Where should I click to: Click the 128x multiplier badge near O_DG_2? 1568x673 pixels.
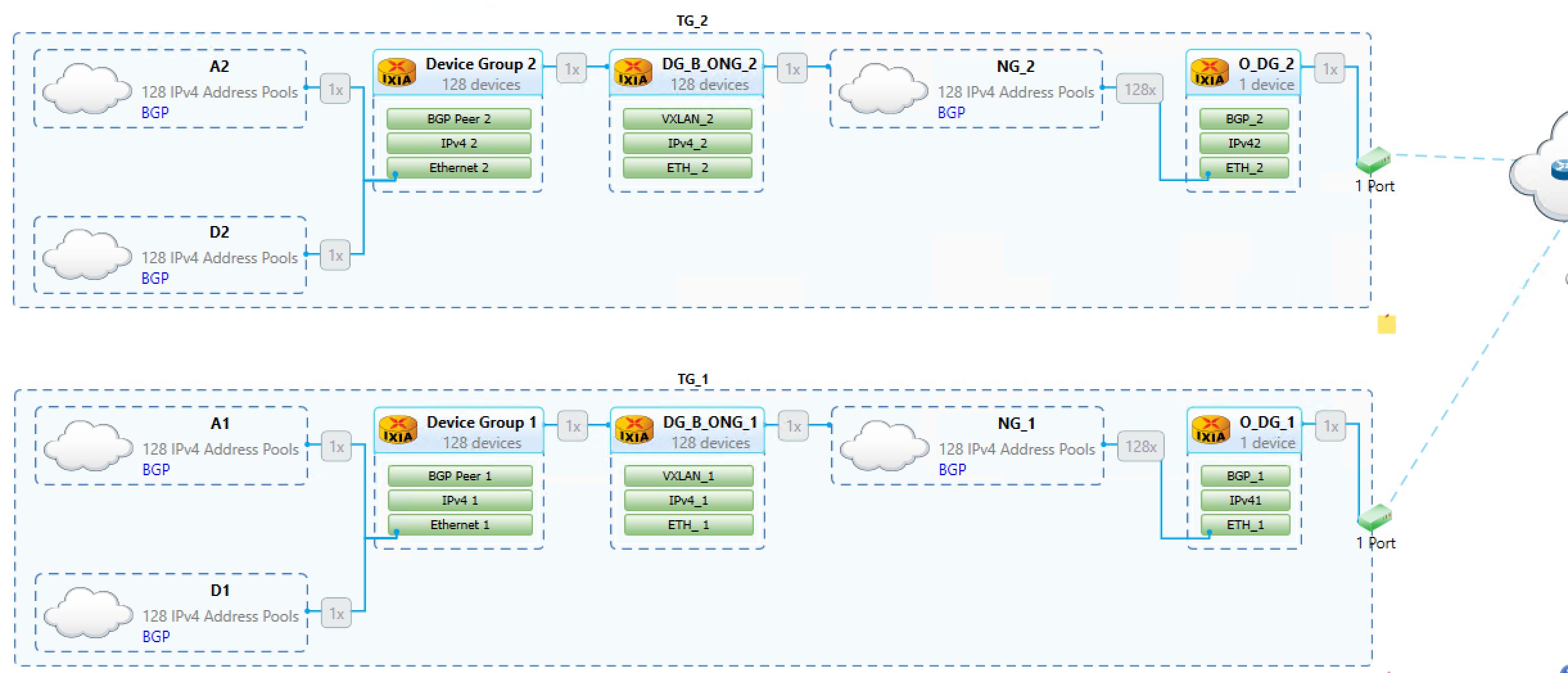[1140, 89]
